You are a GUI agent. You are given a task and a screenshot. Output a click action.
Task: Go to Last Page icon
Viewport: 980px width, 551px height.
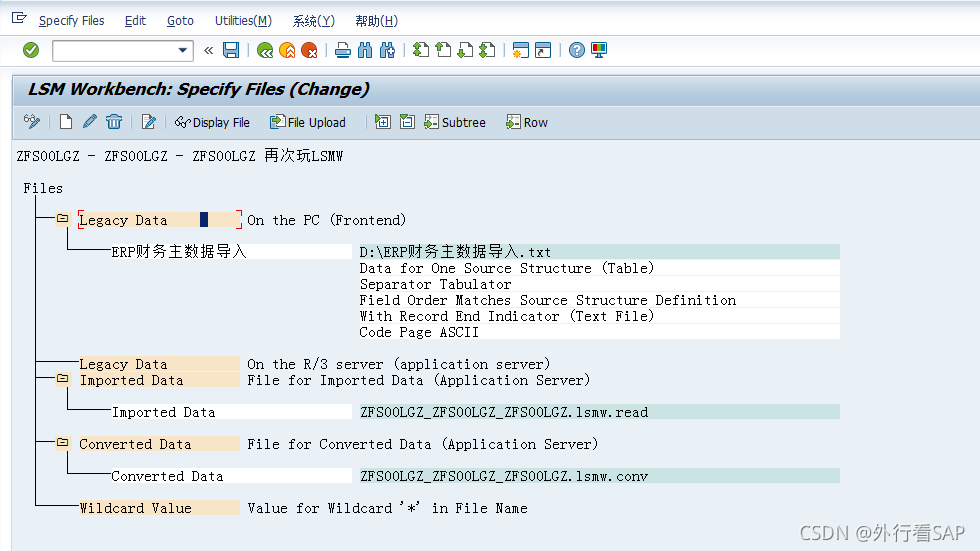pyautogui.click(x=487, y=50)
